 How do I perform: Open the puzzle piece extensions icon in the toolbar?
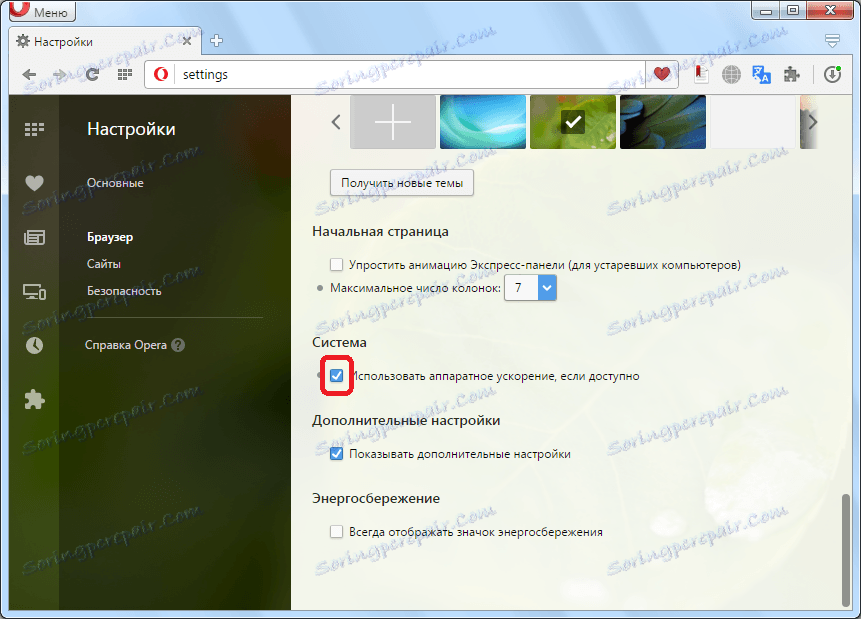click(791, 74)
